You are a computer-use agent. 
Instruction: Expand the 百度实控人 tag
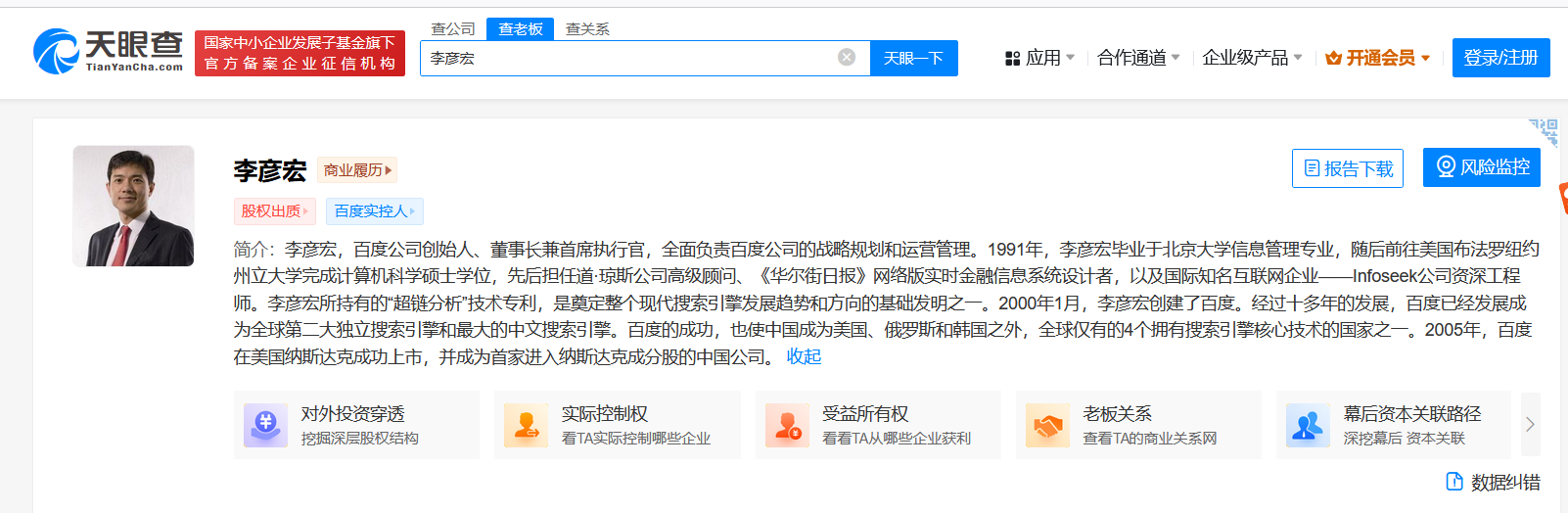375,211
